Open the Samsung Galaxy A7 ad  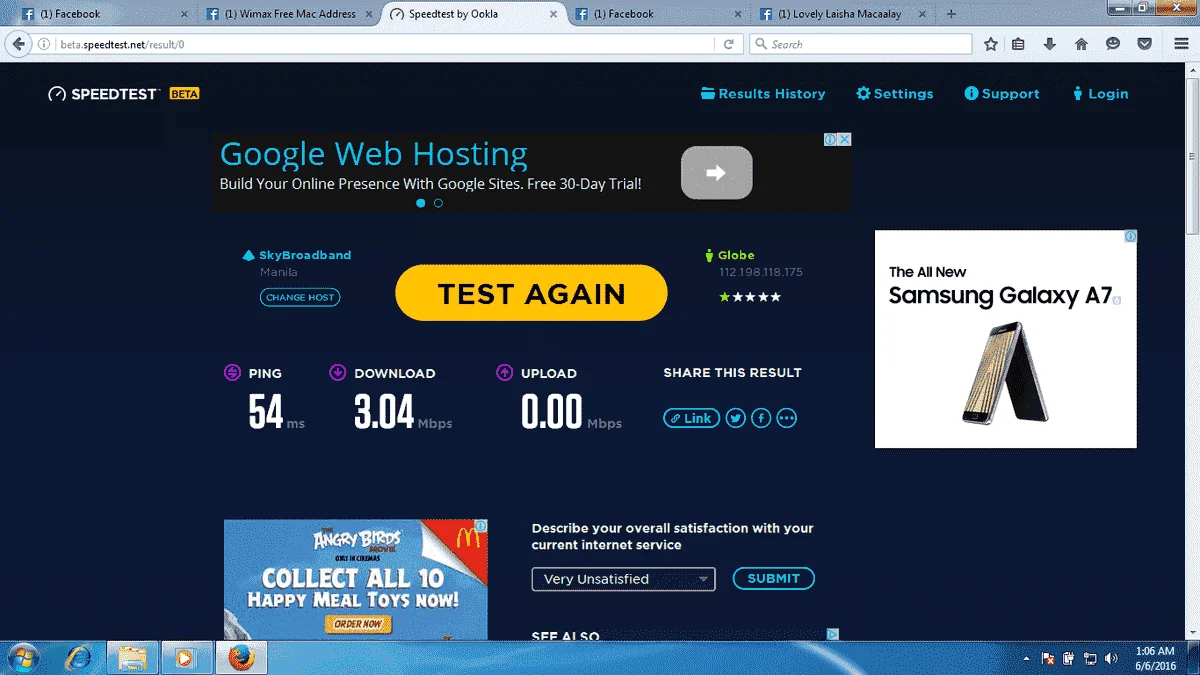click(x=1006, y=339)
